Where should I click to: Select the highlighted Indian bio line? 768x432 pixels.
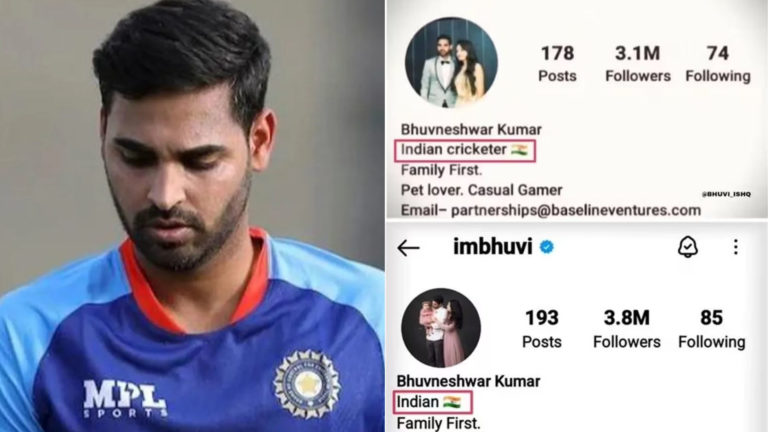click(x=432, y=402)
